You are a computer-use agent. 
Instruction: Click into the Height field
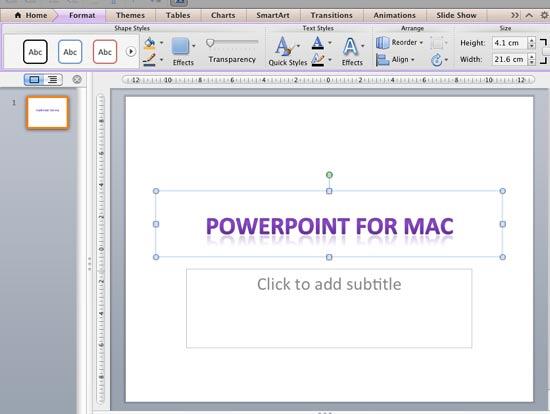510,43
